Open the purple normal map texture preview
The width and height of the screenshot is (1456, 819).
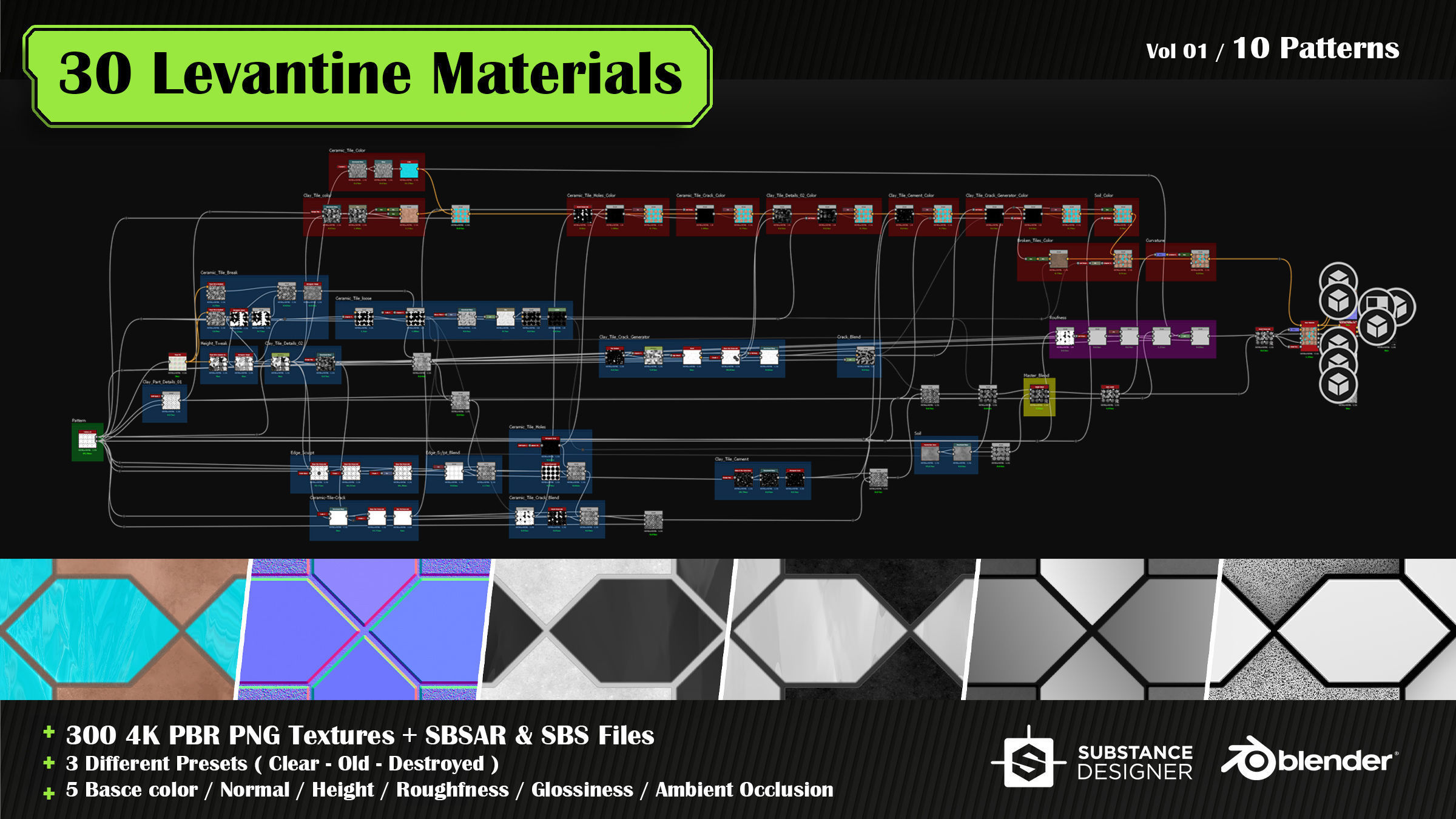[364, 629]
